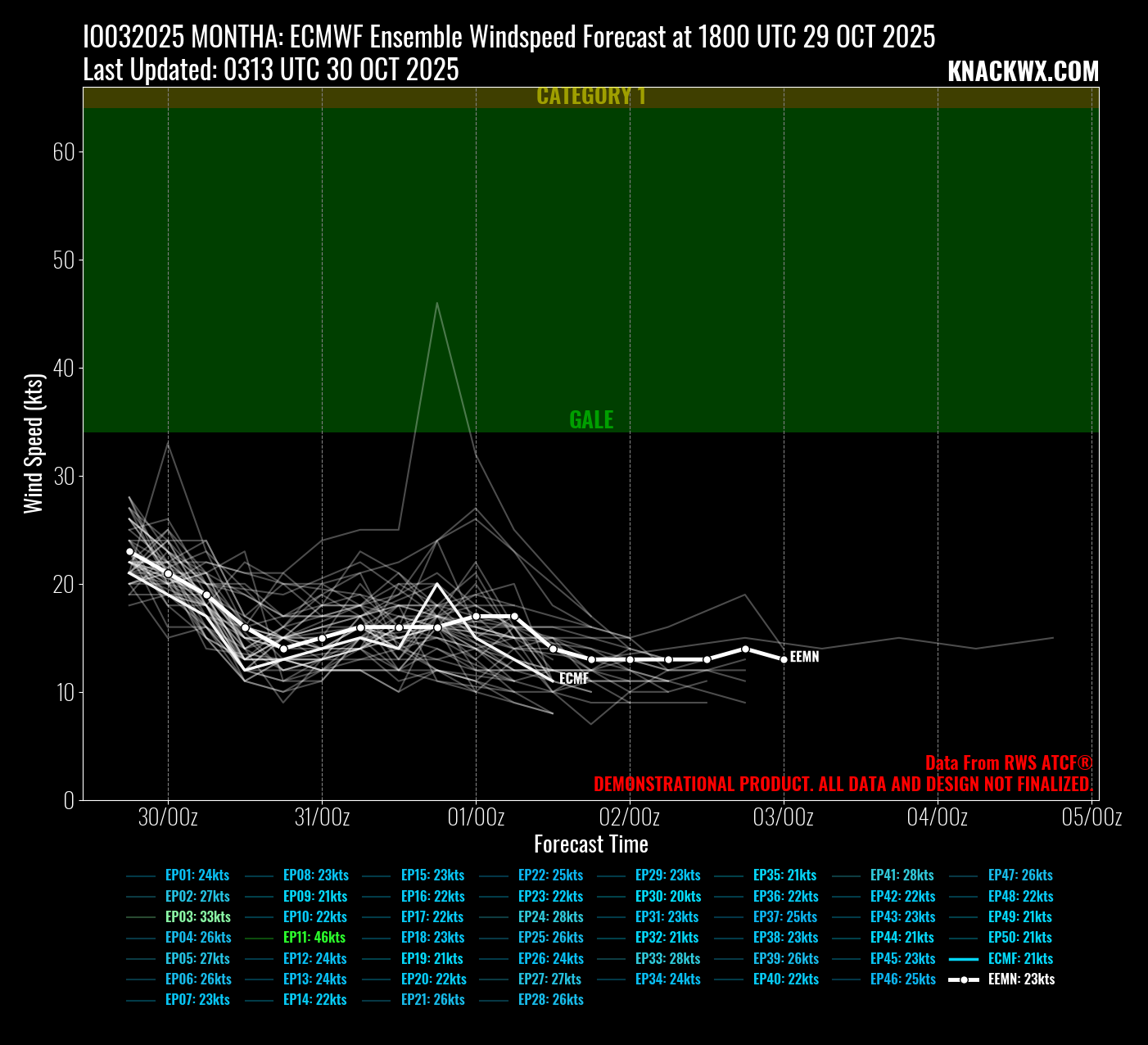Image resolution: width=1148 pixels, height=1045 pixels.
Task: Select the EP01: 24kts legend entry
Action: [x=197, y=875]
